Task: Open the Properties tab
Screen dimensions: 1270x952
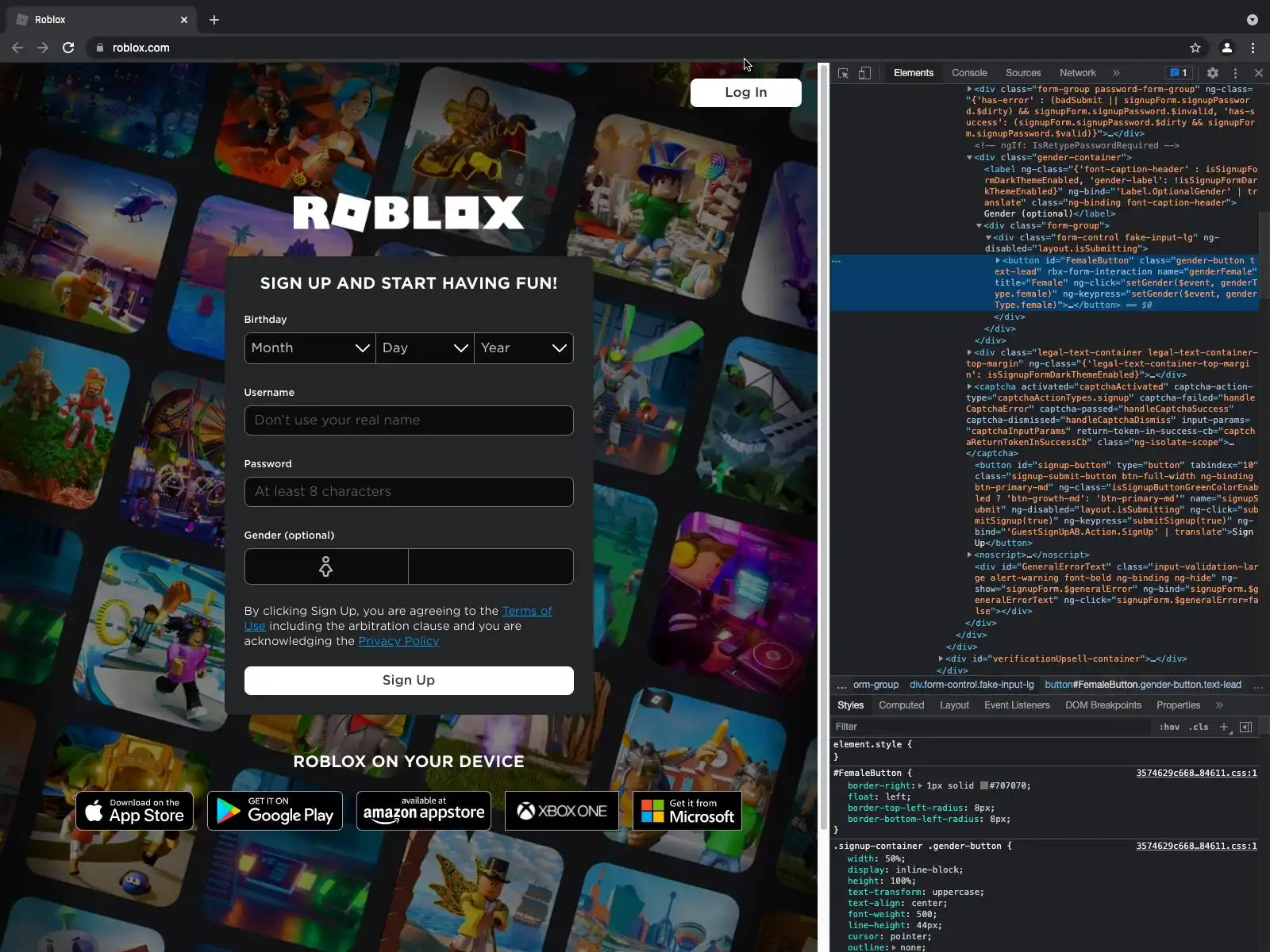Action: click(x=1178, y=705)
